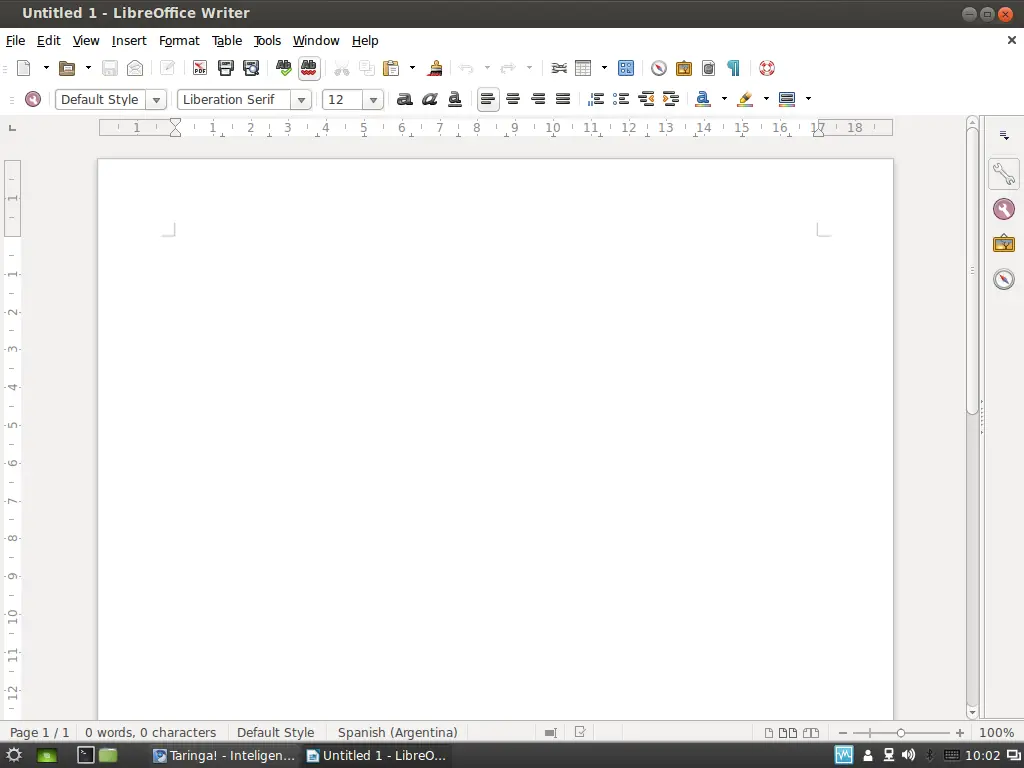The width and height of the screenshot is (1024, 768).
Task: Click the Show Draw Functions icon
Action: tap(626, 68)
